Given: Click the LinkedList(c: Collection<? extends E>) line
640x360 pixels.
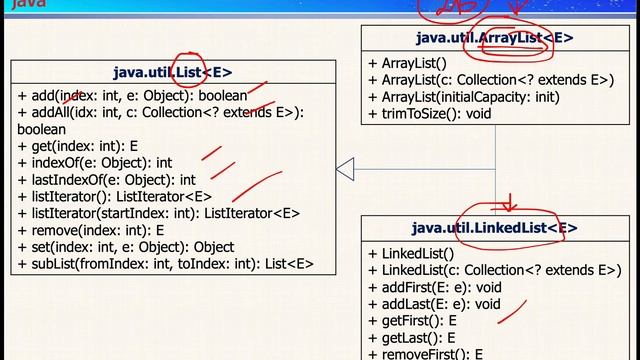Looking at the screenshot, I should [x=495, y=270].
